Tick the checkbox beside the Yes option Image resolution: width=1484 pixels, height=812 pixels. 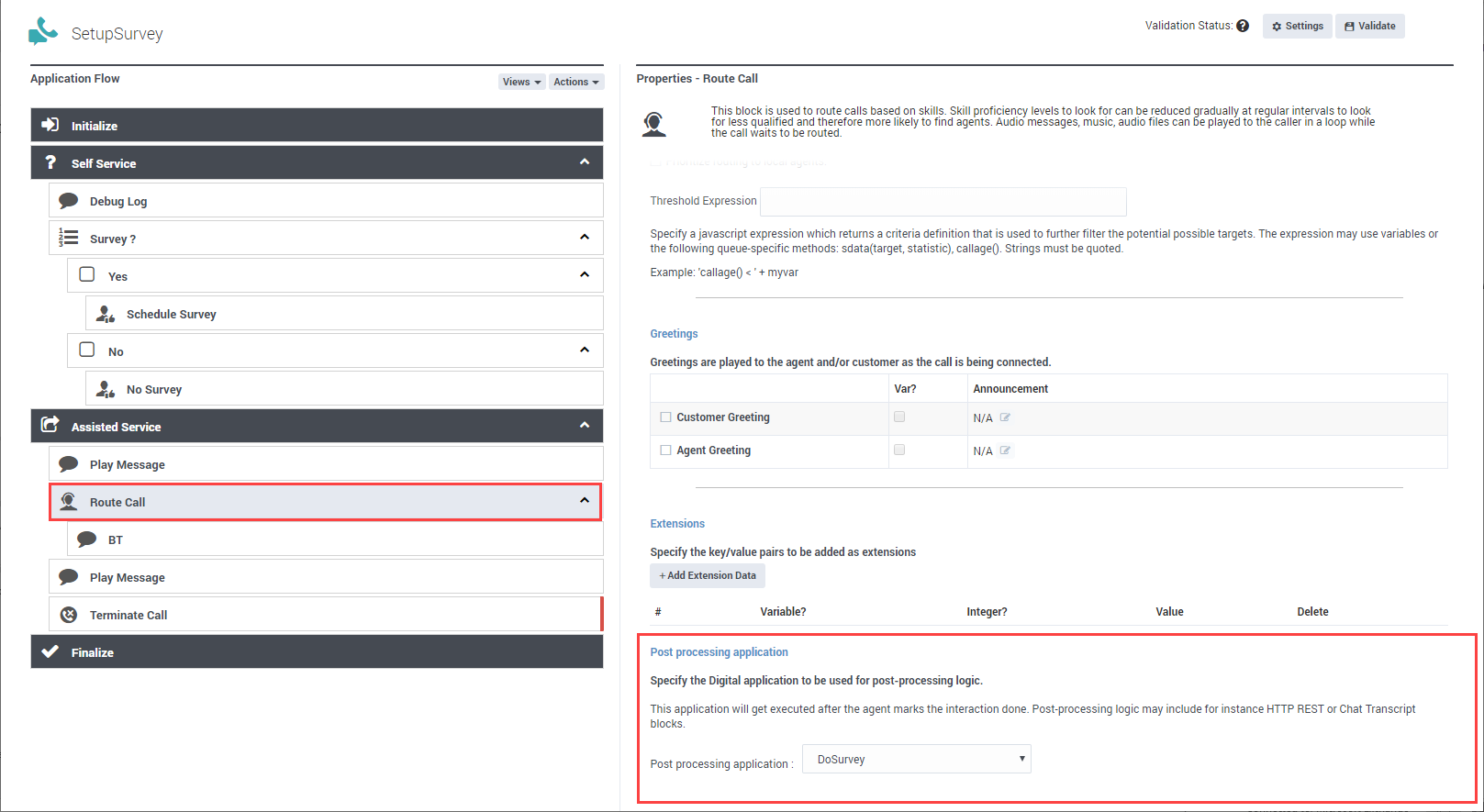pos(87,274)
